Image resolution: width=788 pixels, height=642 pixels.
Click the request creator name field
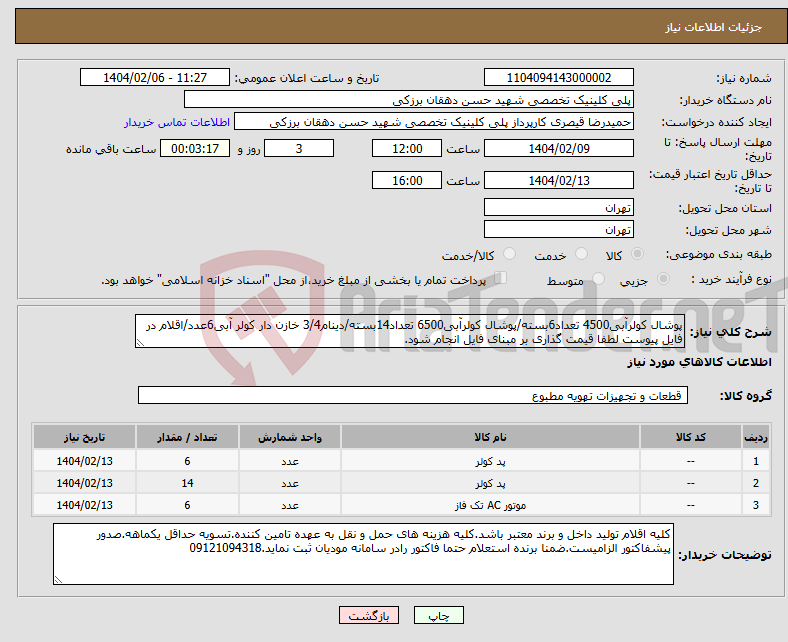click(x=434, y=122)
